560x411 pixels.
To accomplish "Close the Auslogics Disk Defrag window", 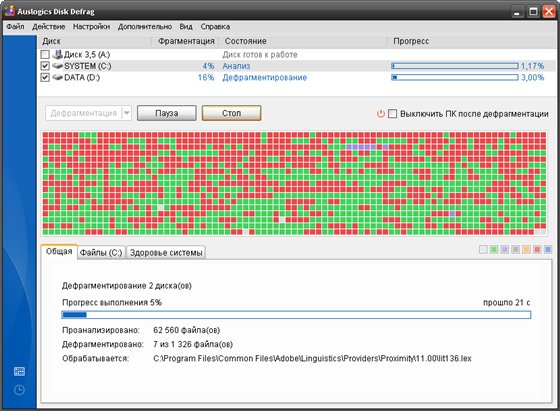I will point(549,12).
